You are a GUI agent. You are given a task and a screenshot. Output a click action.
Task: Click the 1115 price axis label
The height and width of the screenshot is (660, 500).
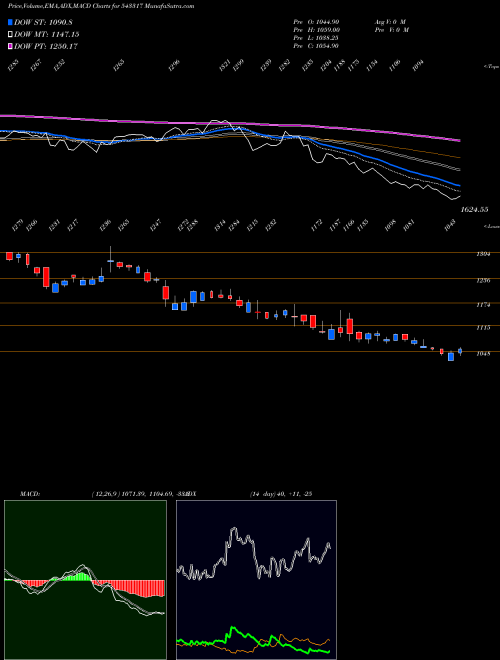[483, 327]
